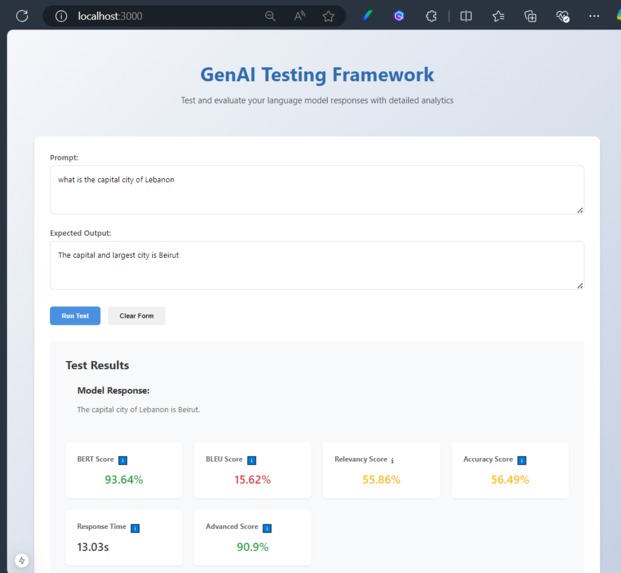Select the 15.62% BLEU score value
The height and width of the screenshot is (573, 621).
[x=253, y=480]
